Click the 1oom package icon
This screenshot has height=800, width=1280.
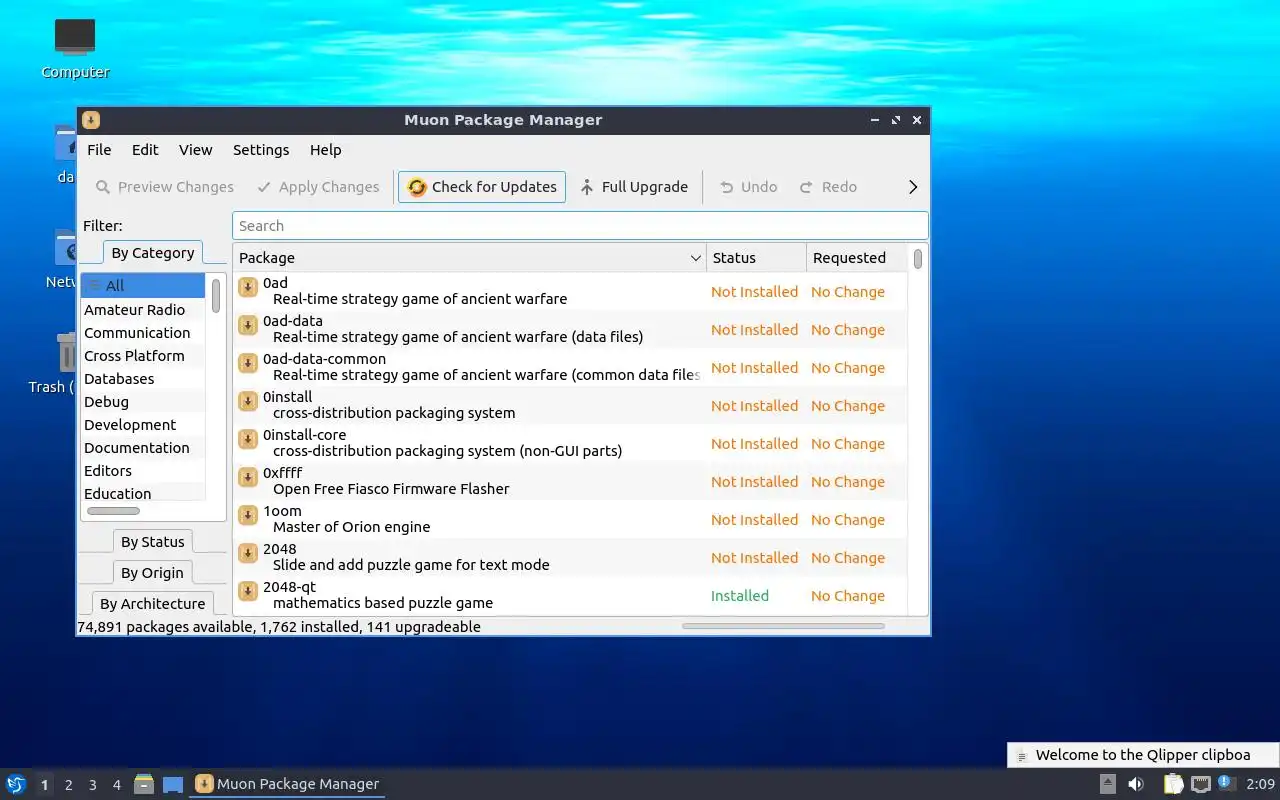coord(248,515)
